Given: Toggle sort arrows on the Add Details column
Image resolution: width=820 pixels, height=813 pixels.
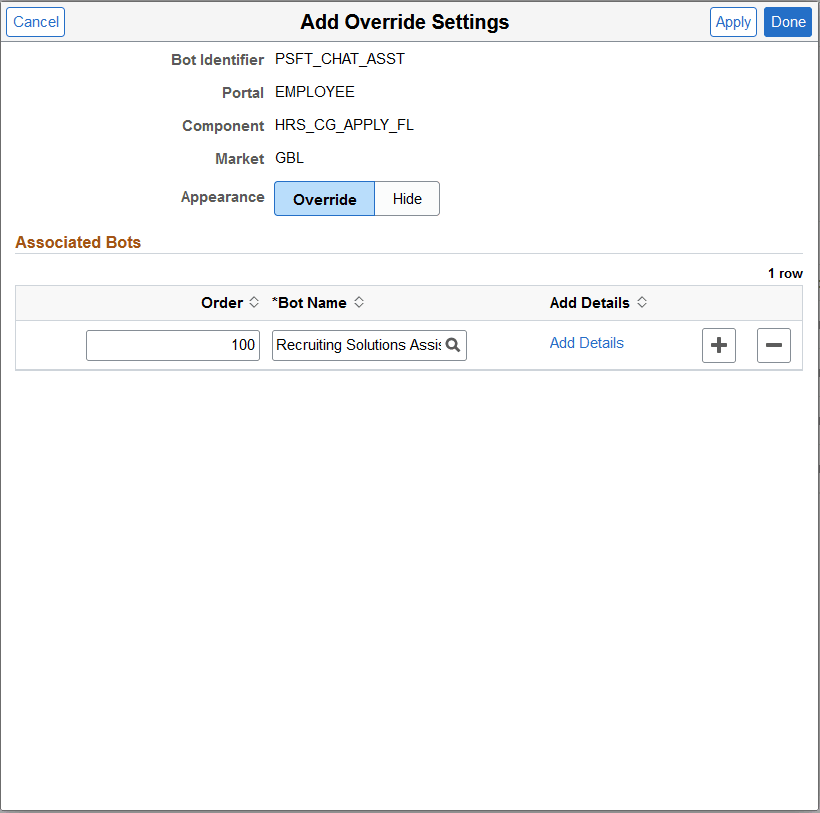Looking at the screenshot, I should 643,302.
